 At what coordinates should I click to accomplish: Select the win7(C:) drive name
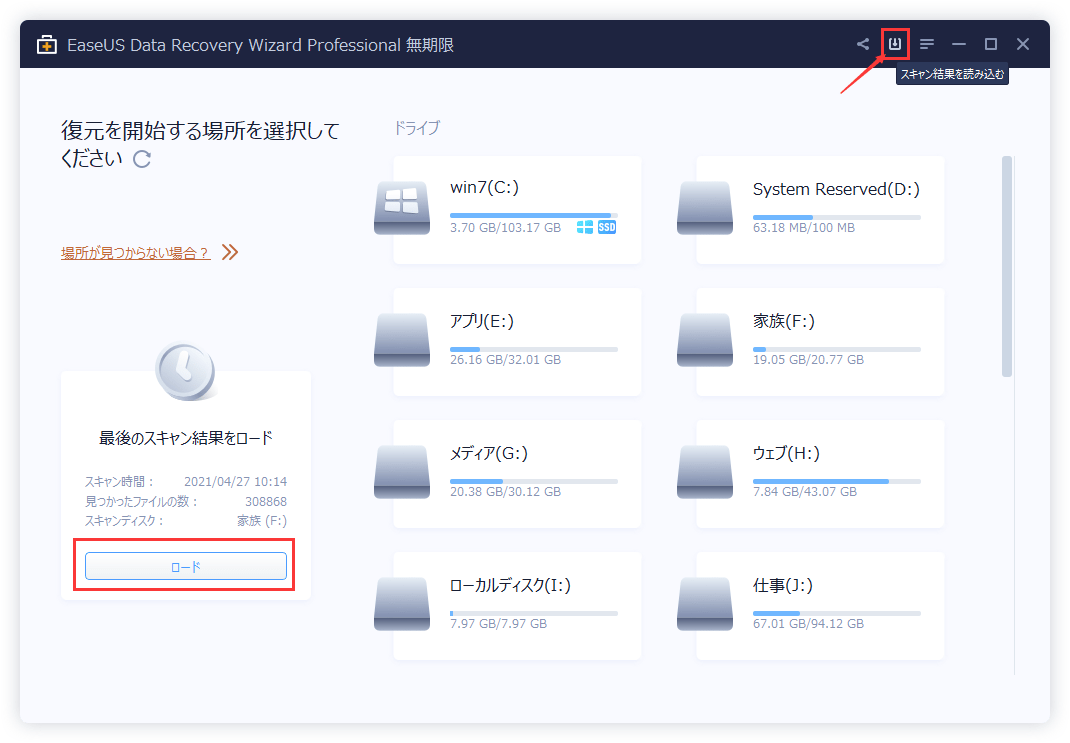485,188
